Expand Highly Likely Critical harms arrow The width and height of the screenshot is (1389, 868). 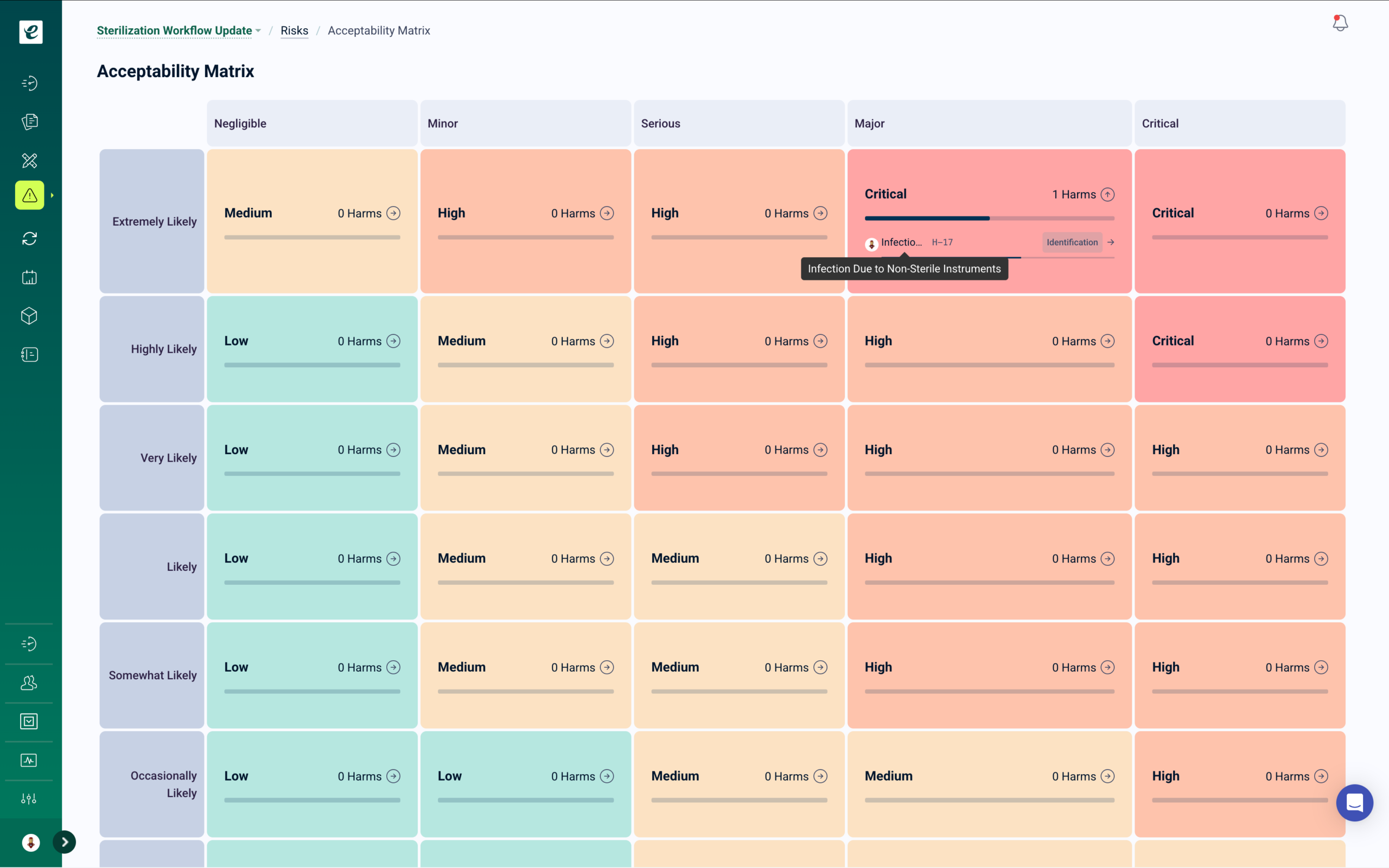point(1321,341)
